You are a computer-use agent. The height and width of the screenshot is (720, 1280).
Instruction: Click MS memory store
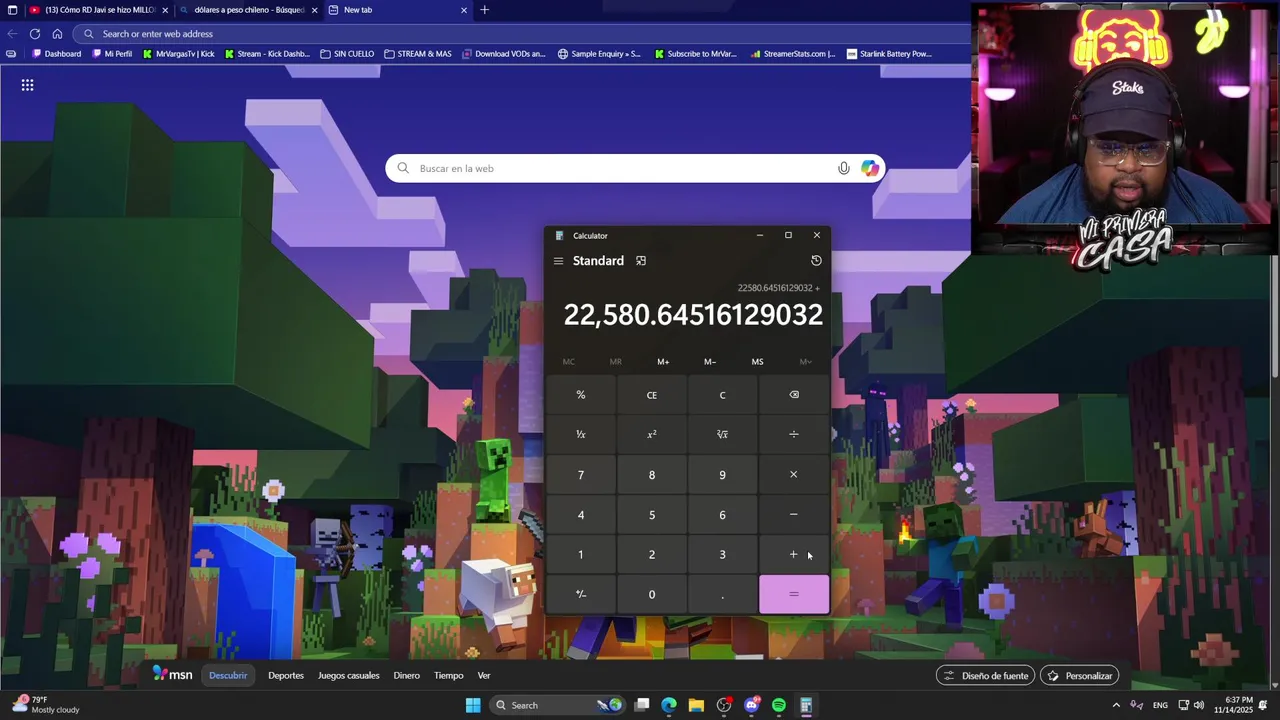757,362
